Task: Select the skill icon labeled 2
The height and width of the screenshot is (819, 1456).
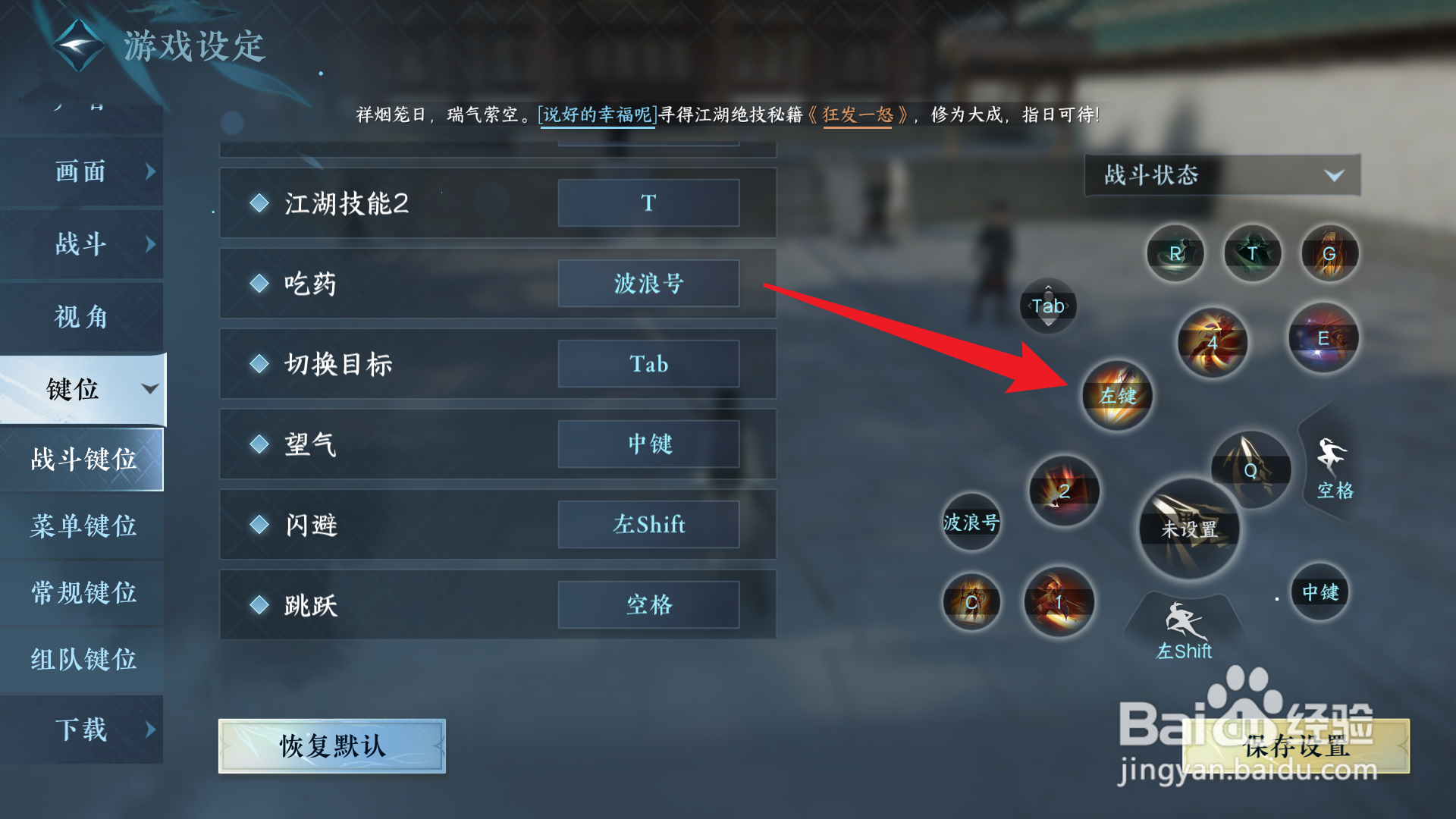Action: pos(1064,491)
